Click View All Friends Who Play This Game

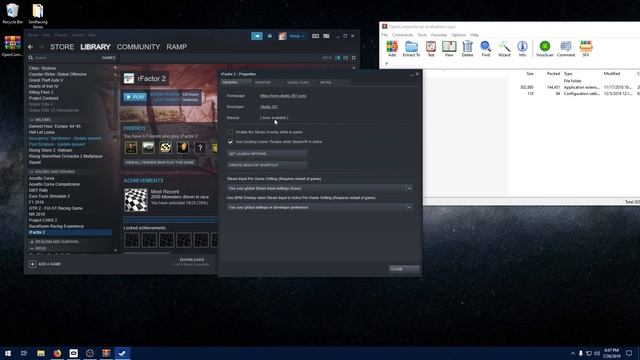pyautogui.click(x=160, y=162)
